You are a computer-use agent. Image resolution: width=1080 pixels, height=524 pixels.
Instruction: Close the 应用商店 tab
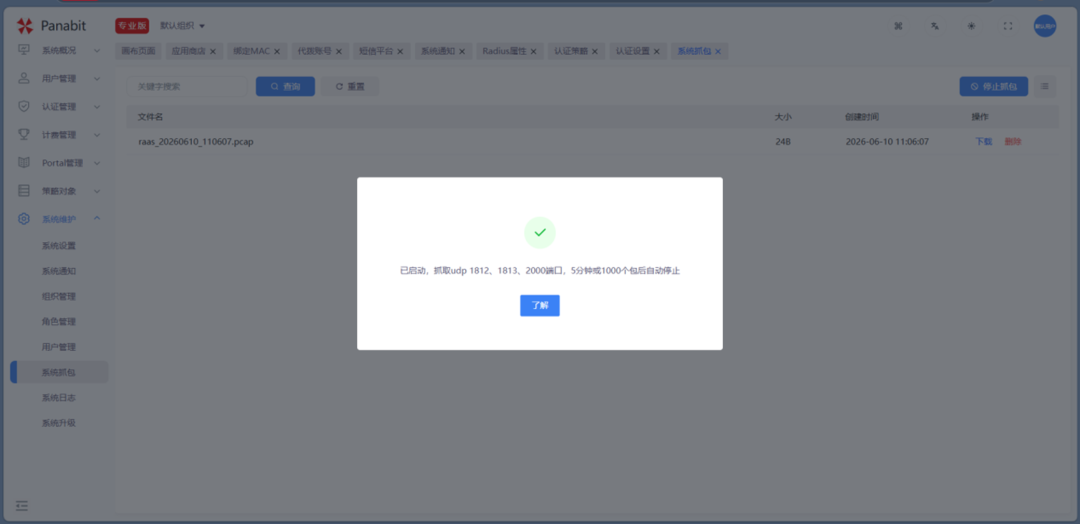pos(213,52)
